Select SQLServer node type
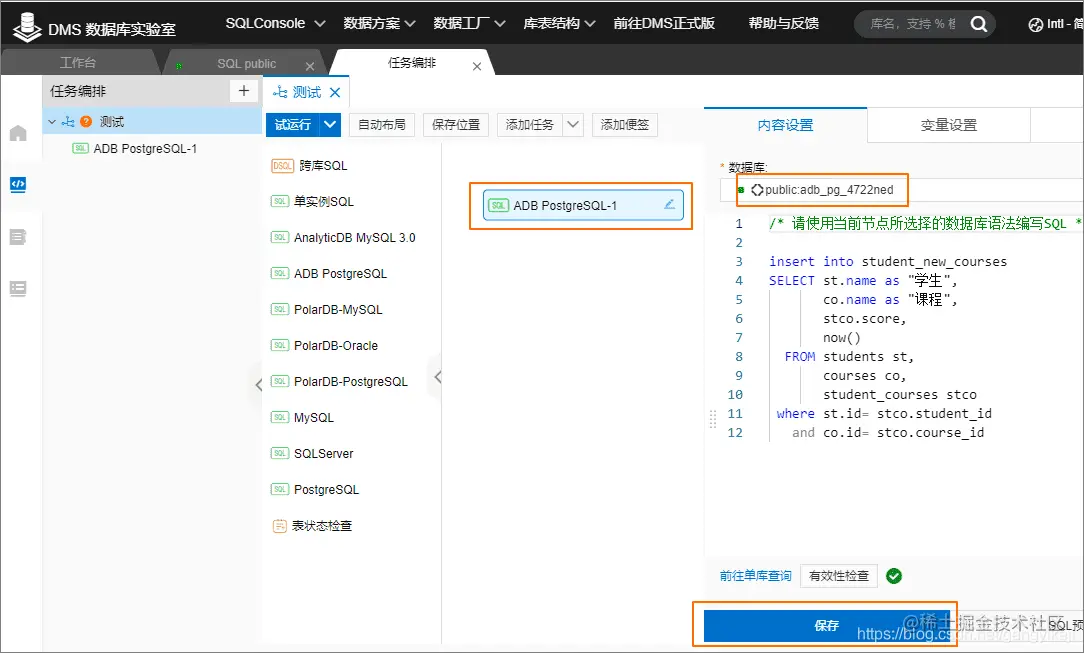The width and height of the screenshot is (1084, 653). tap(312, 453)
